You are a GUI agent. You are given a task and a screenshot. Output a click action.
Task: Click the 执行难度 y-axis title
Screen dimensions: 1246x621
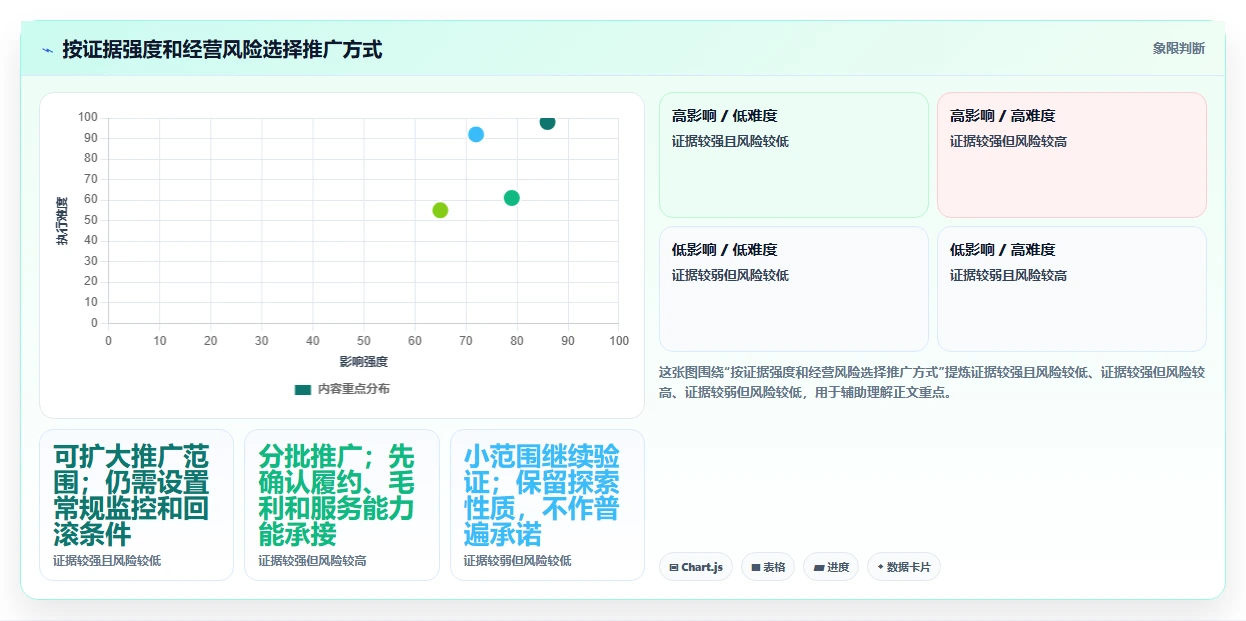click(62, 221)
